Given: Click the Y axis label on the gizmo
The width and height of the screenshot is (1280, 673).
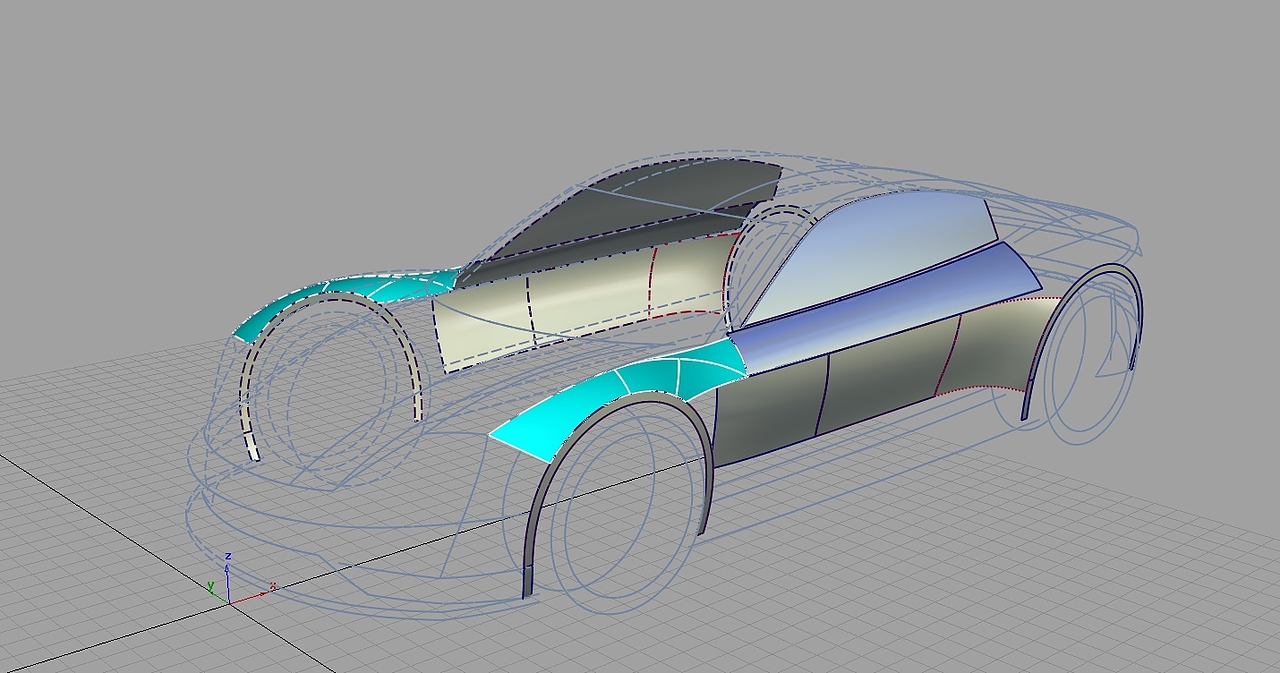Looking at the screenshot, I should [x=211, y=586].
